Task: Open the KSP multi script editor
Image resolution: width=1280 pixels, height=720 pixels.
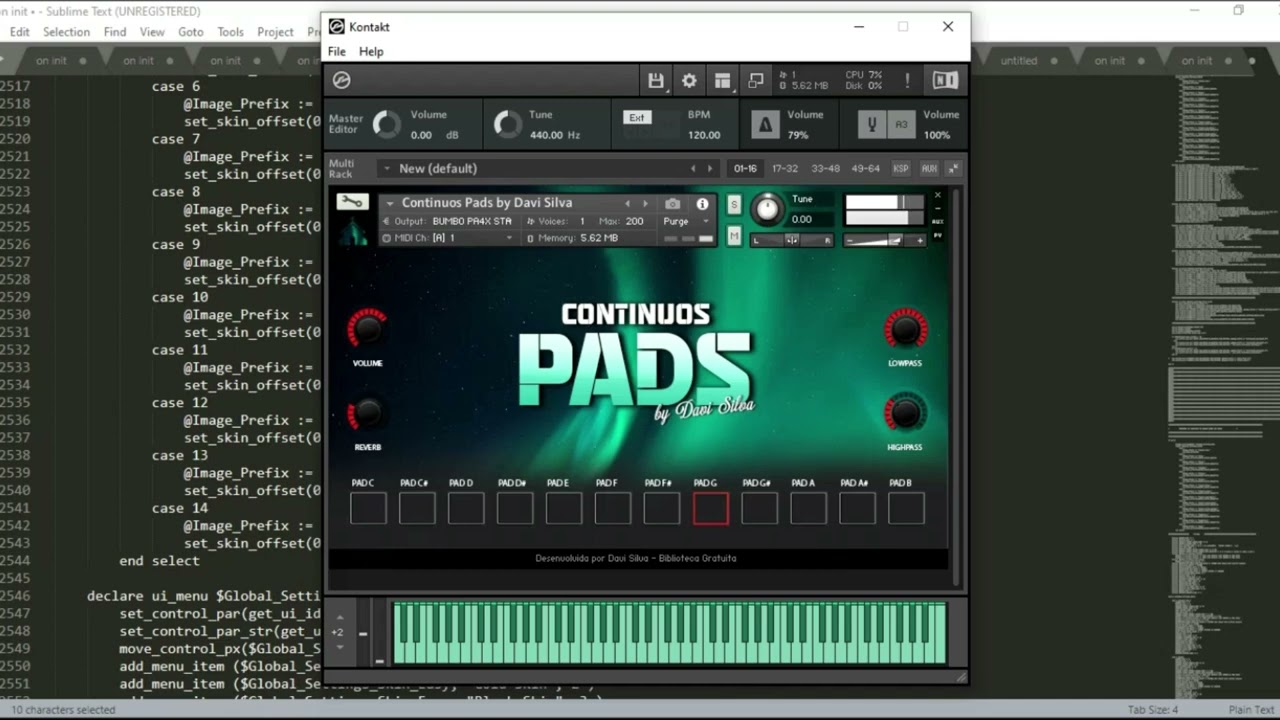Action: pyautogui.click(x=901, y=169)
